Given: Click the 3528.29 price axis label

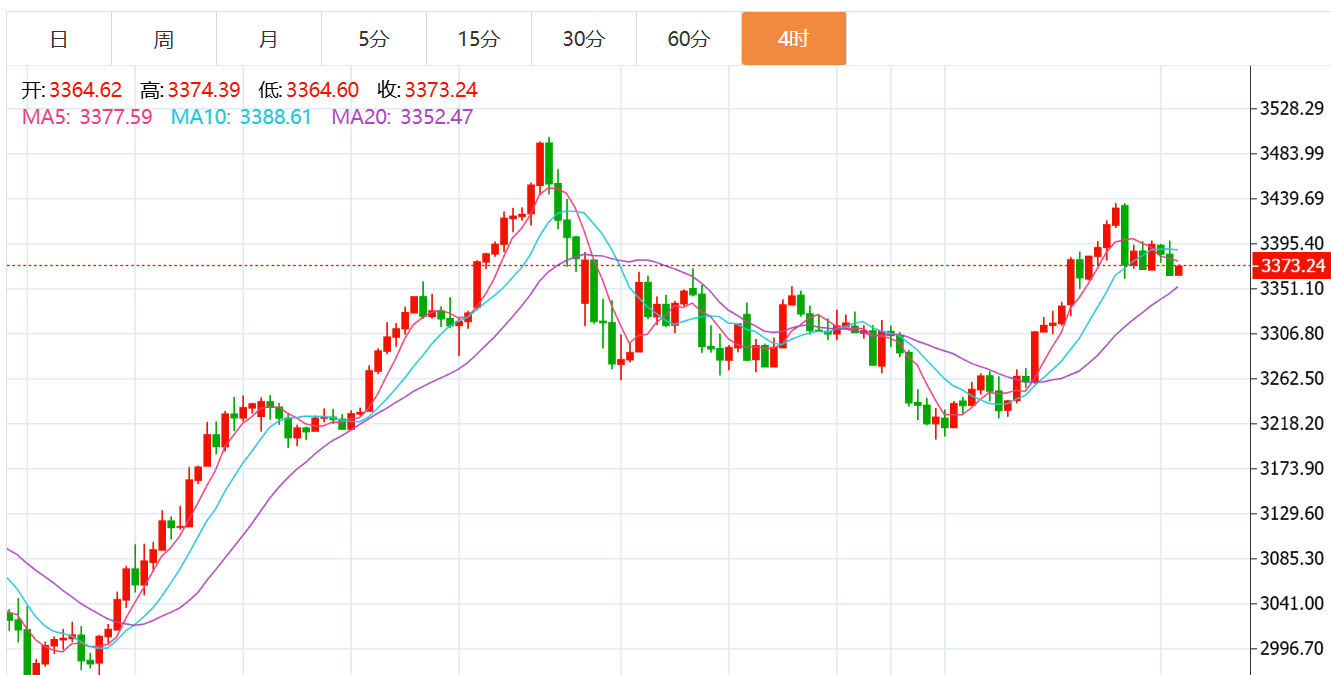Looking at the screenshot, I should (1292, 108).
